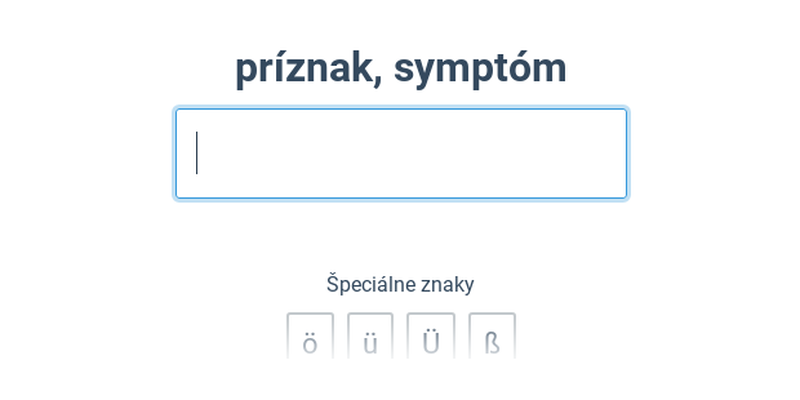Click the word 'príznak' in the heading
The width and height of the screenshot is (800, 400).
305,69
